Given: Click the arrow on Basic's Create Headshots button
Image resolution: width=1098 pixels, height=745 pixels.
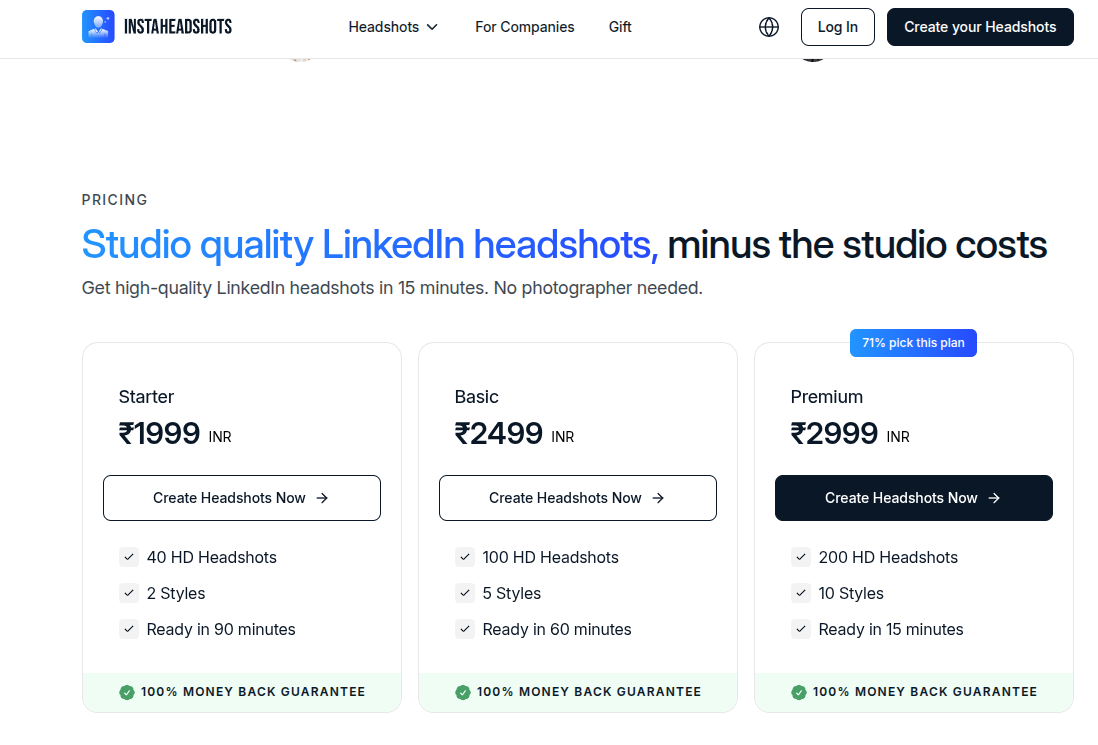Looking at the screenshot, I should click(658, 498).
